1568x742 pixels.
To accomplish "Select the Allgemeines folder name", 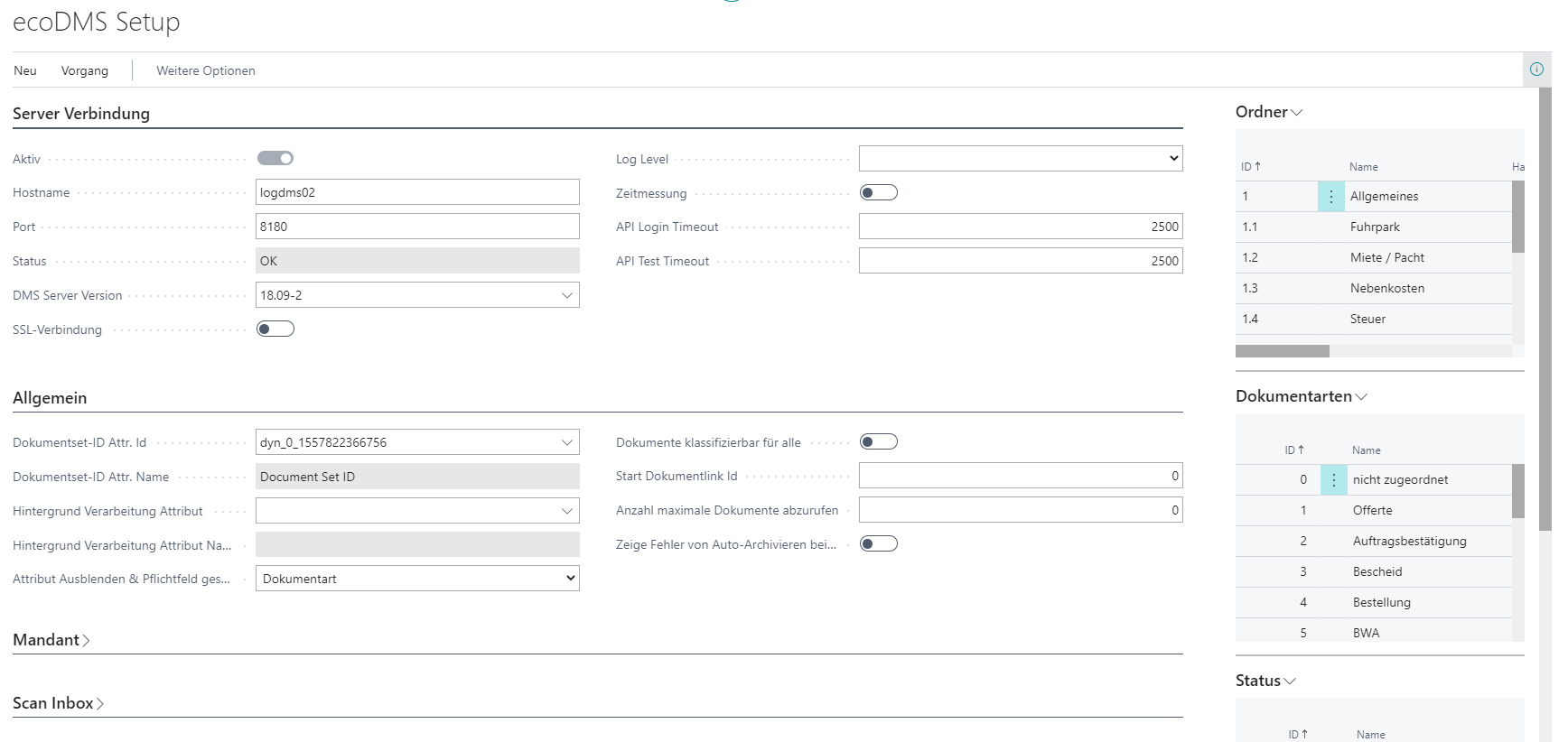I will tap(1384, 196).
